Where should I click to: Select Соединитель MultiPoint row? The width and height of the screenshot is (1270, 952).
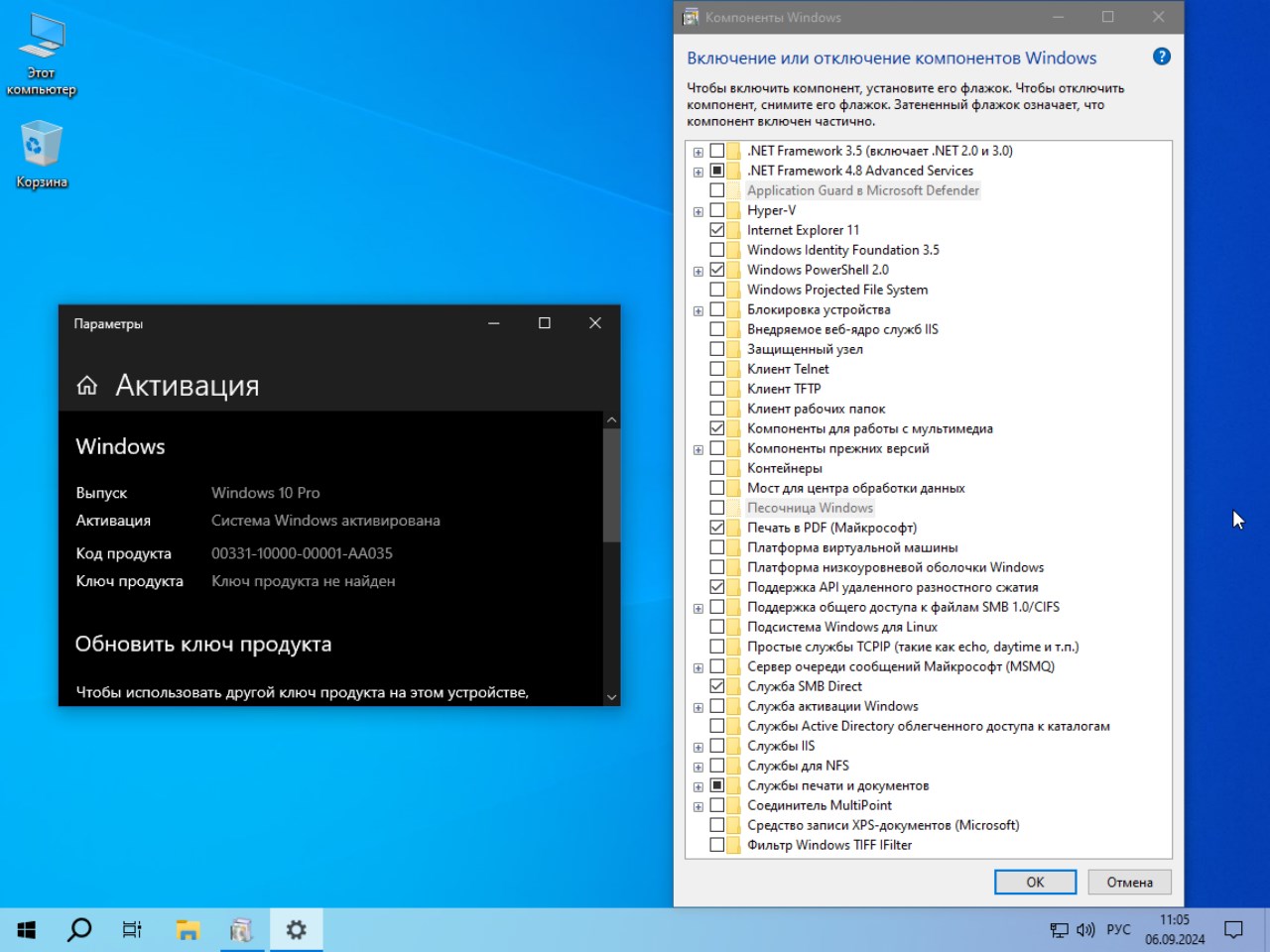click(820, 805)
